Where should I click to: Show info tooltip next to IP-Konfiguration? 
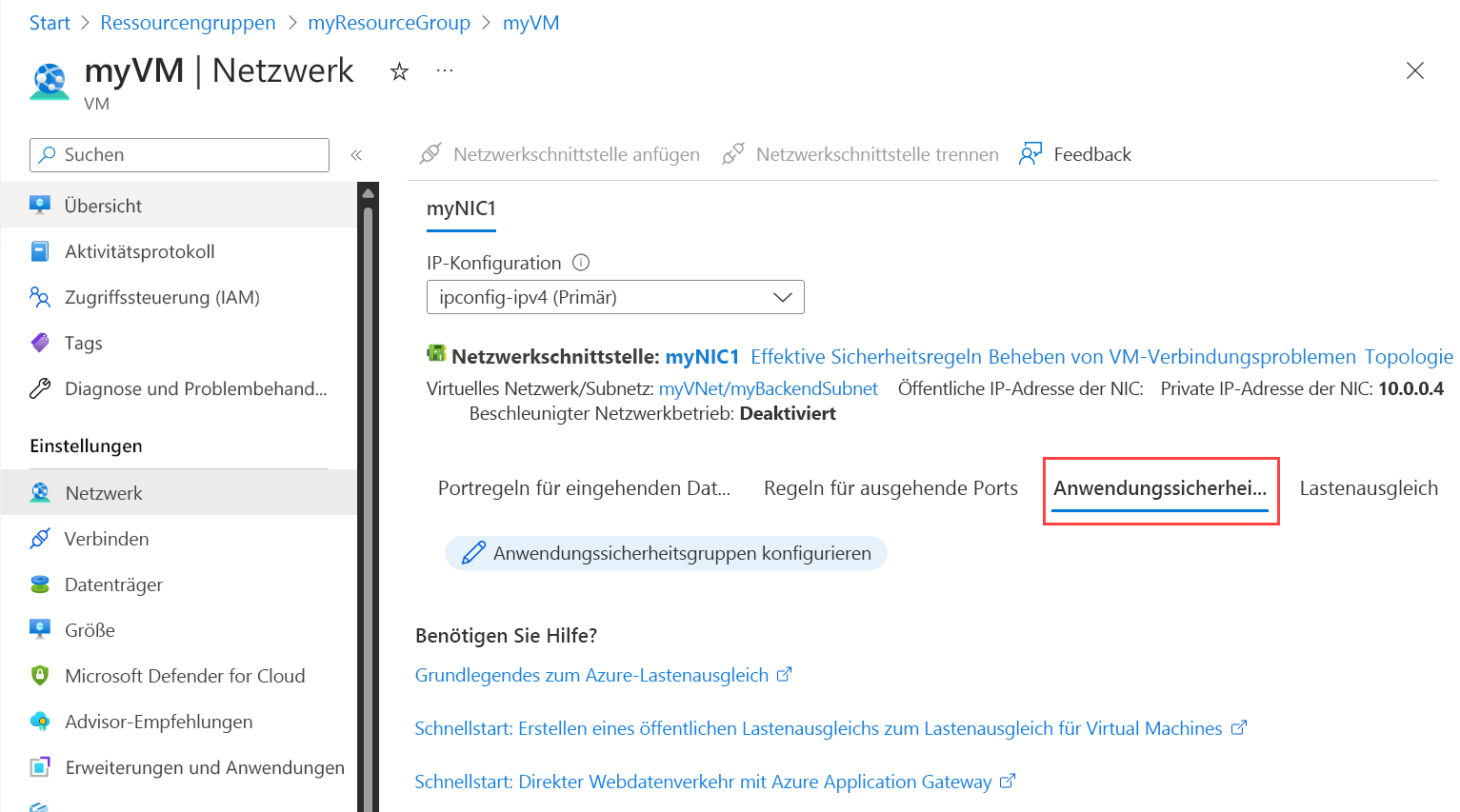pos(580,262)
